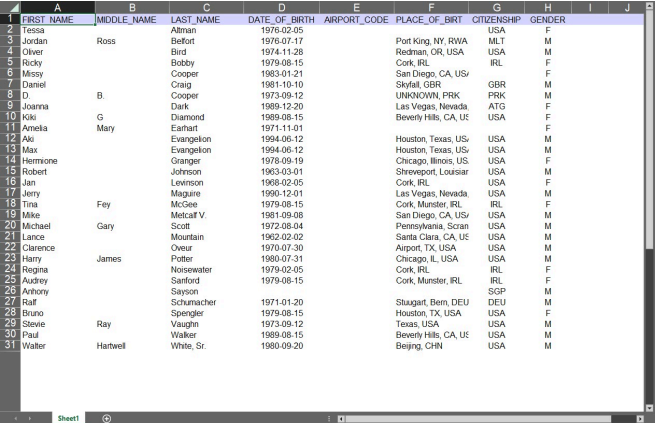Click the last name cell Spengler
Screen dimensions: 655x423
[x=206, y=313]
